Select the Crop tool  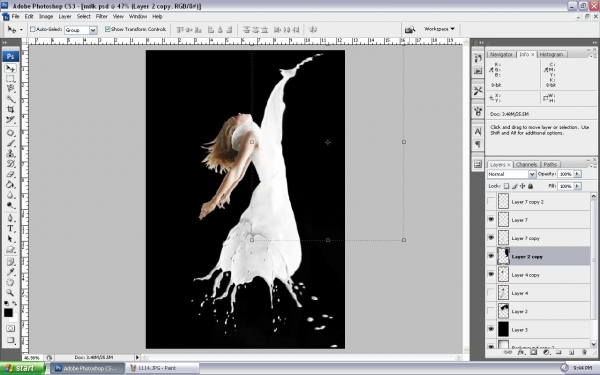(10, 109)
